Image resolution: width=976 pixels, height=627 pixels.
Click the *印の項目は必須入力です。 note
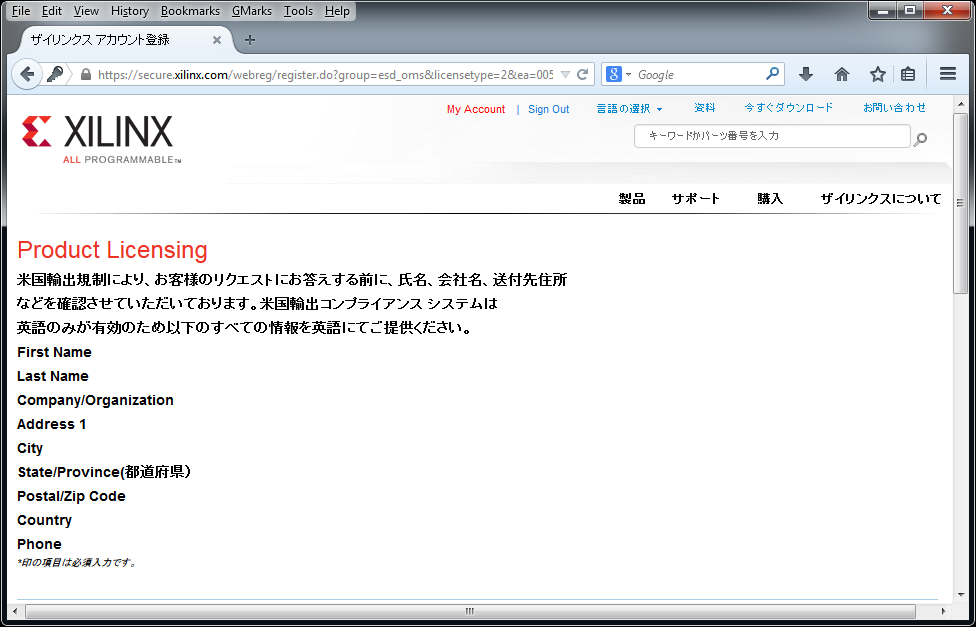coord(77,563)
